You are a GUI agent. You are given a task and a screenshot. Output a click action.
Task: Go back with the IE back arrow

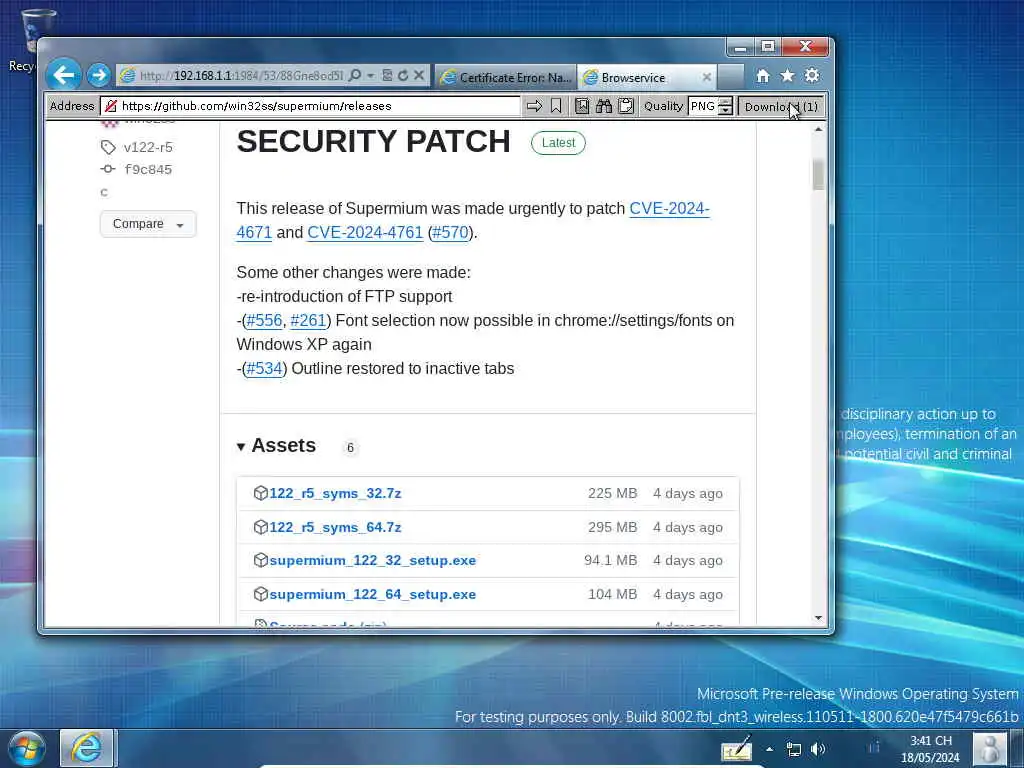pos(64,75)
